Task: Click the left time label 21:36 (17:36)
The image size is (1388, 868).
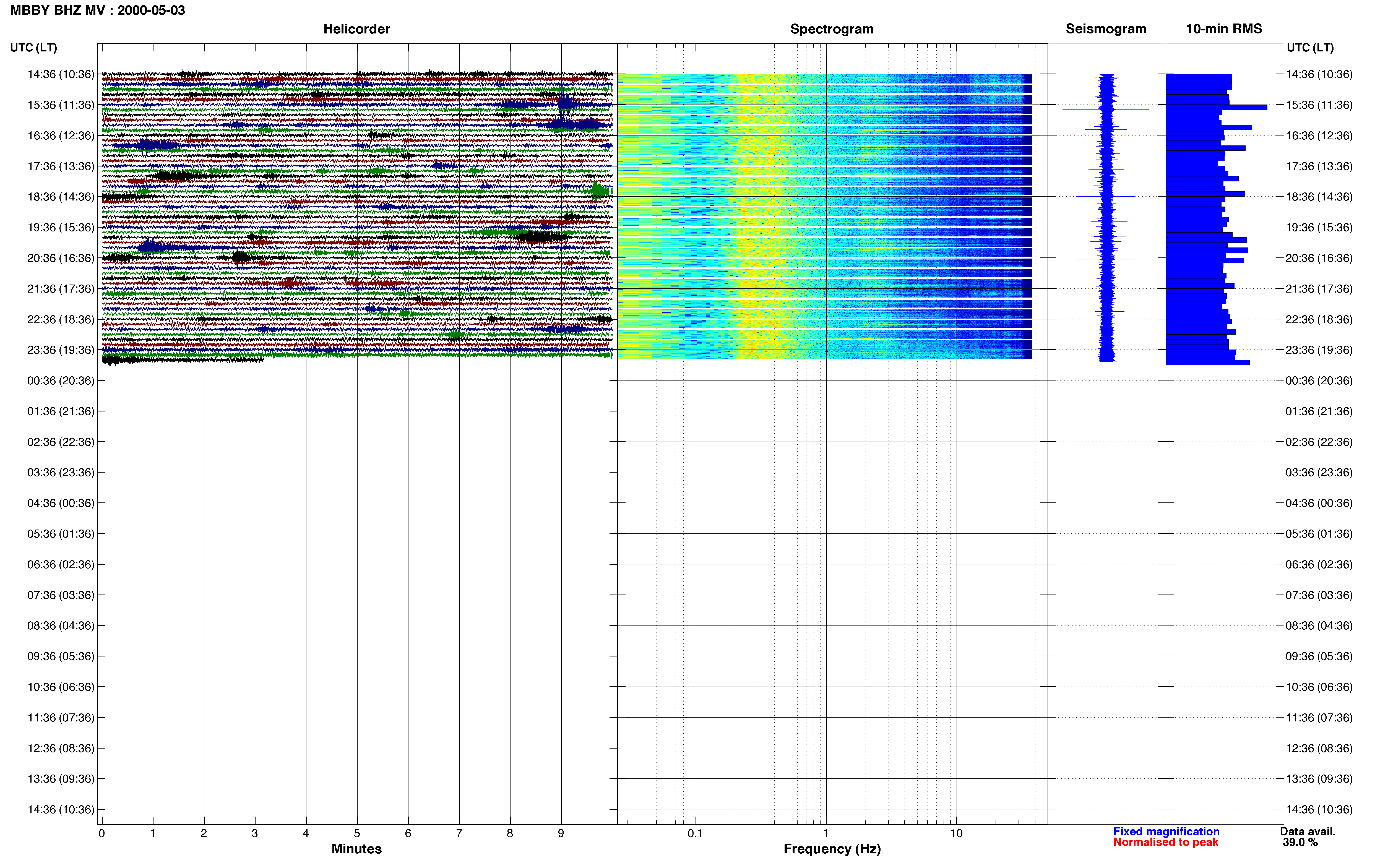Action: point(61,289)
